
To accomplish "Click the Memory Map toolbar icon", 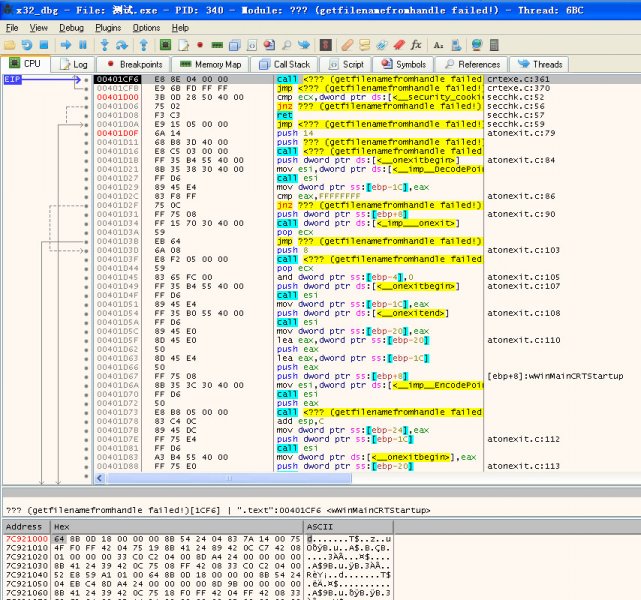I will [217, 45].
